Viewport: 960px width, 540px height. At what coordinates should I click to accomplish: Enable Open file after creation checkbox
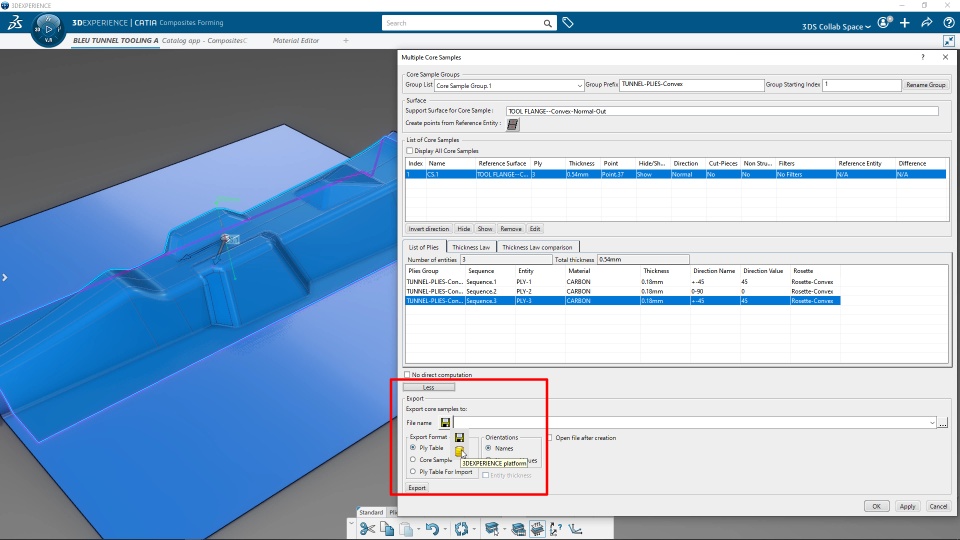coord(550,438)
